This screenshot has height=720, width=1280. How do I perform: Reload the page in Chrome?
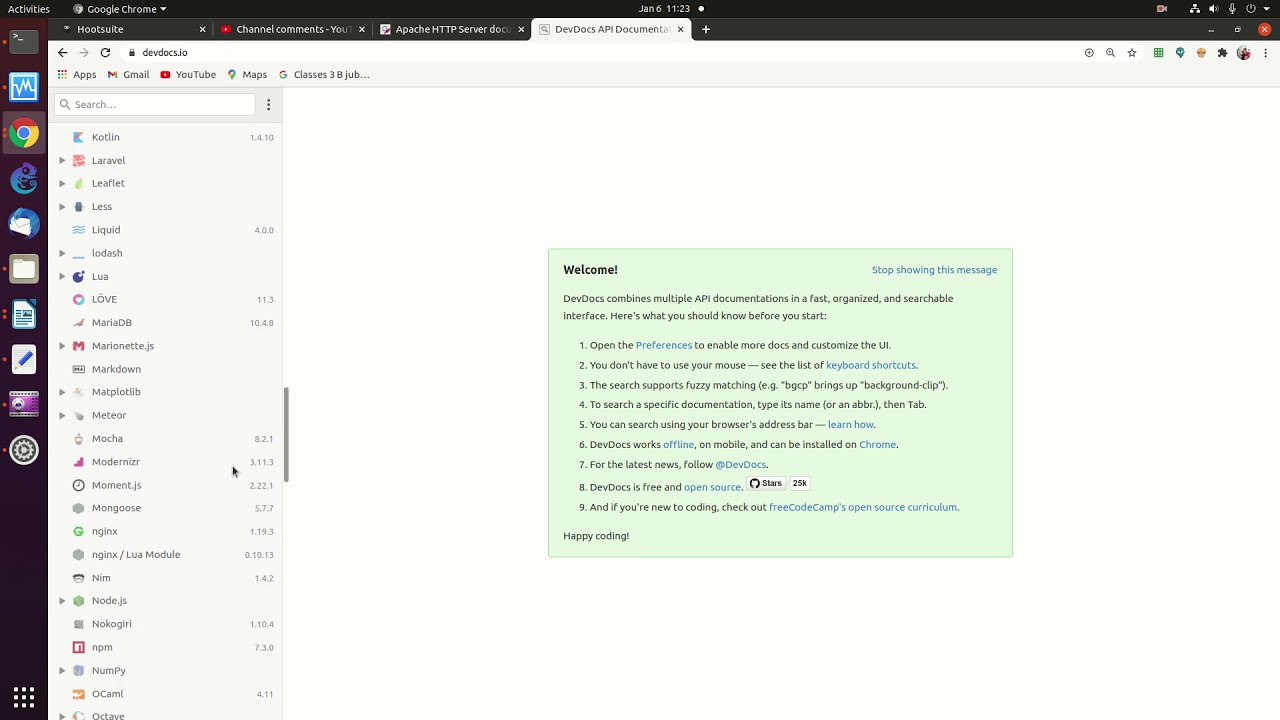click(105, 52)
